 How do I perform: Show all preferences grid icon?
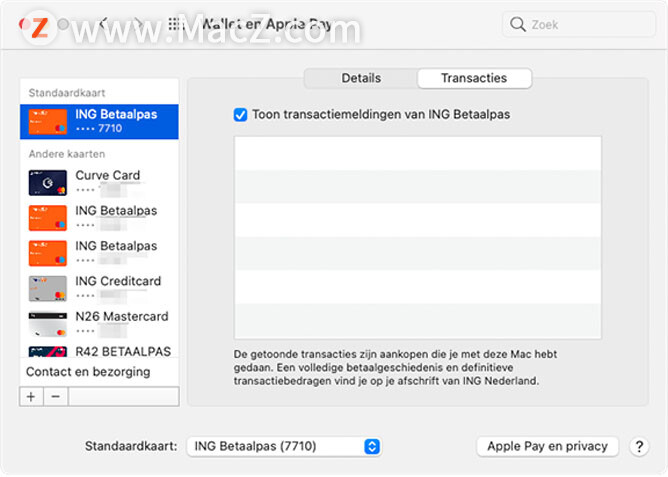(174, 24)
